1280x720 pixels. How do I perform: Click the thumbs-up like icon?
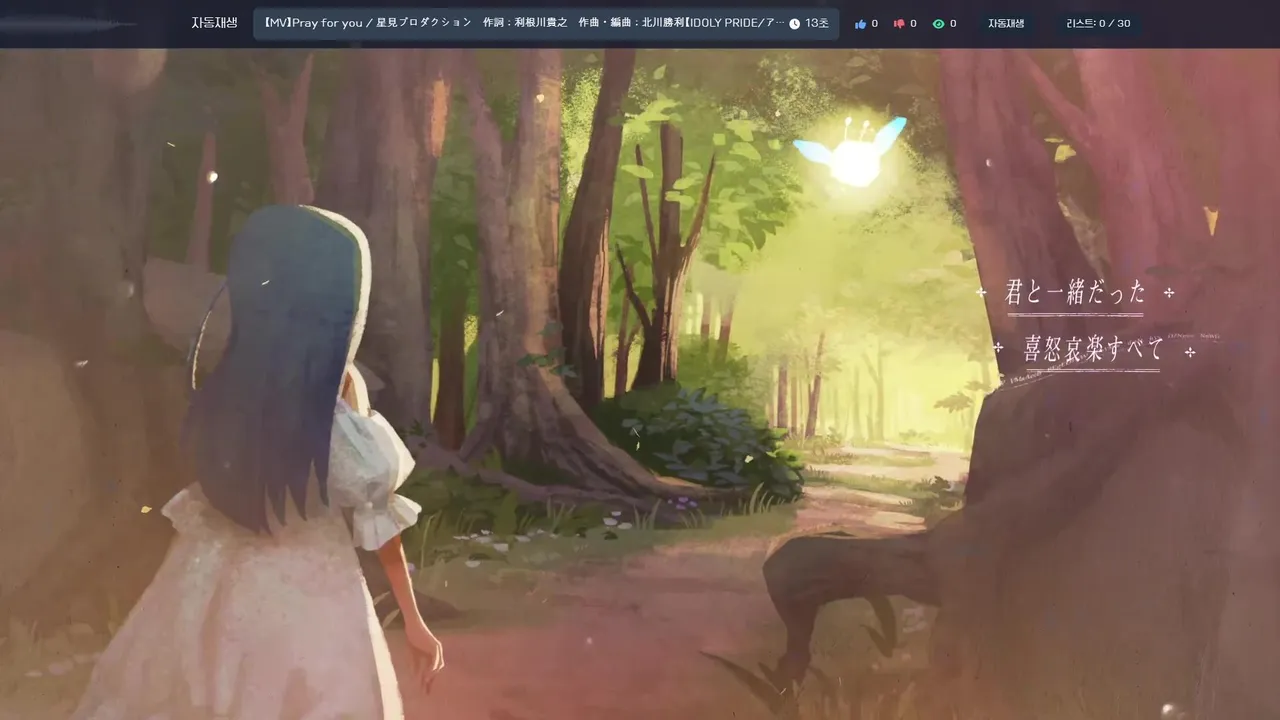click(860, 23)
